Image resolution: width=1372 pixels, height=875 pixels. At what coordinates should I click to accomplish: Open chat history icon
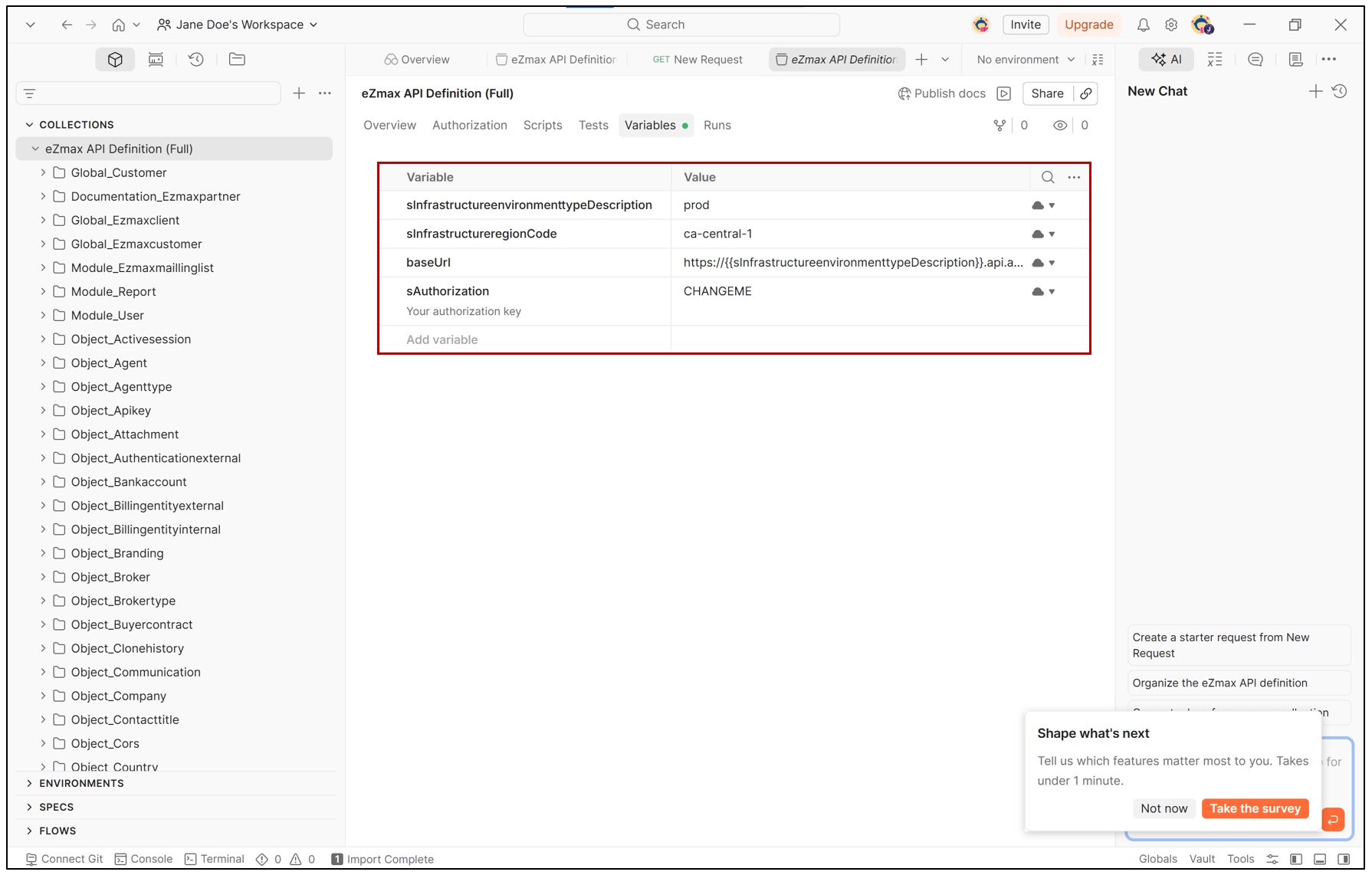click(x=1340, y=91)
